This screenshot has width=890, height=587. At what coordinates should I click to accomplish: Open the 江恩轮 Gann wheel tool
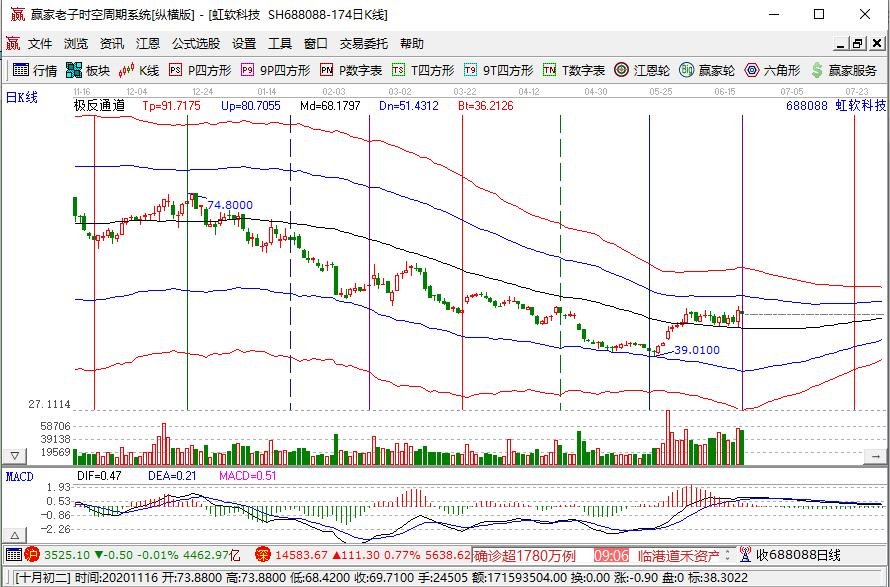642,70
